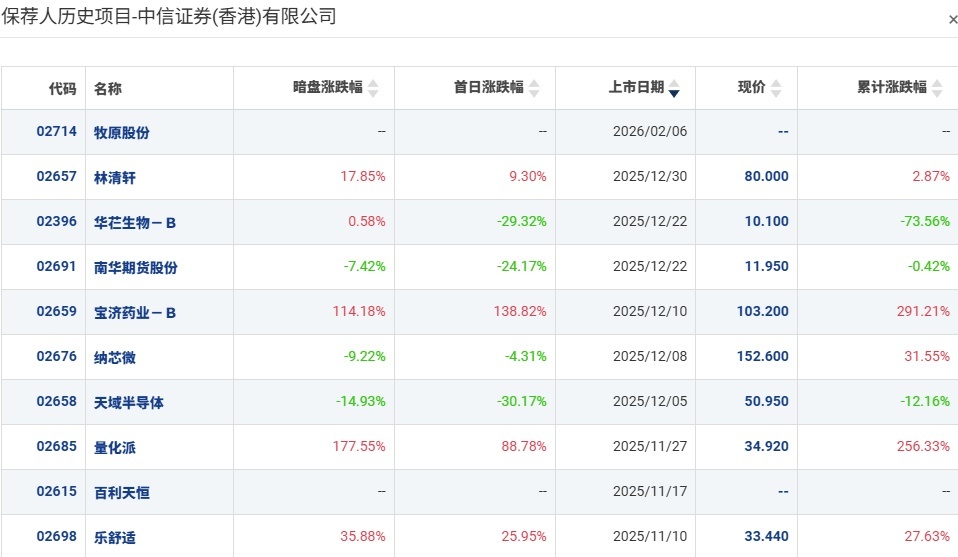Select the 现价 header label
Image resolution: width=958 pixels, height=557 pixels.
tap(751, 87)
